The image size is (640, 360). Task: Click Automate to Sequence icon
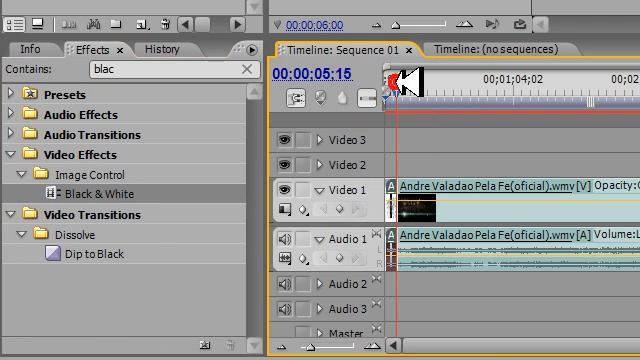69,25
